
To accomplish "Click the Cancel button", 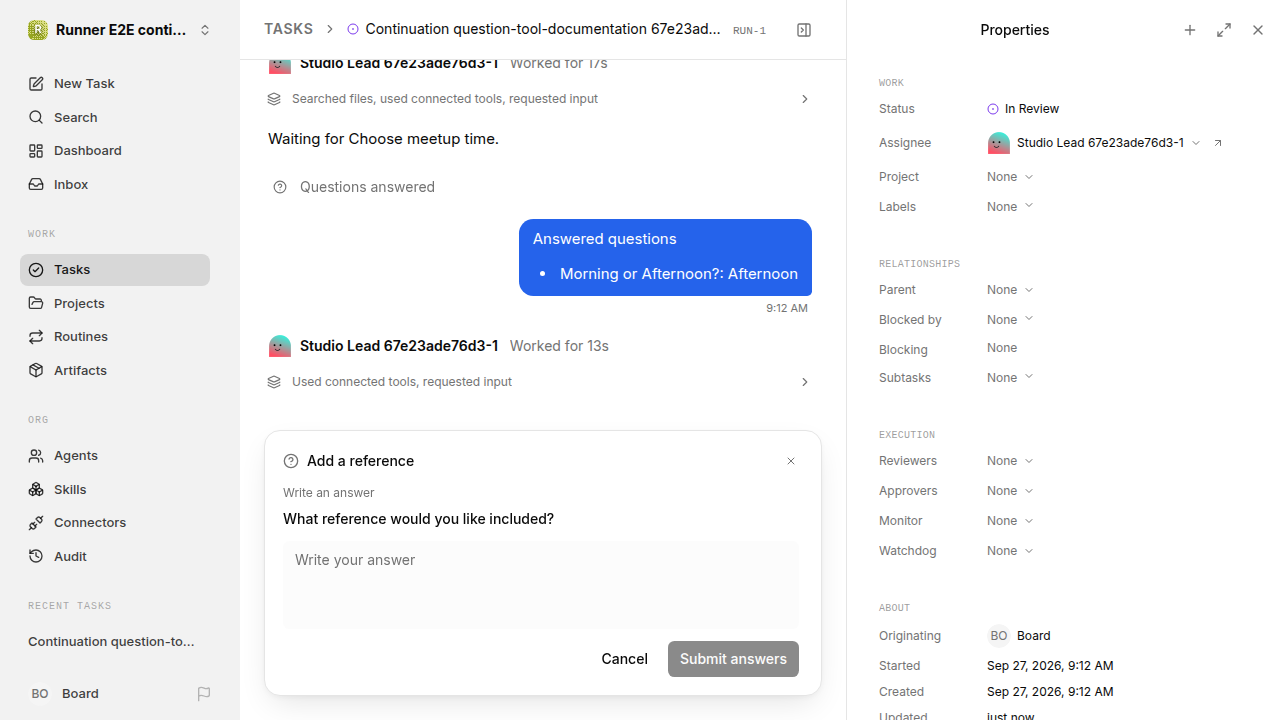I will pyautogui.click(x=625, y=659).
